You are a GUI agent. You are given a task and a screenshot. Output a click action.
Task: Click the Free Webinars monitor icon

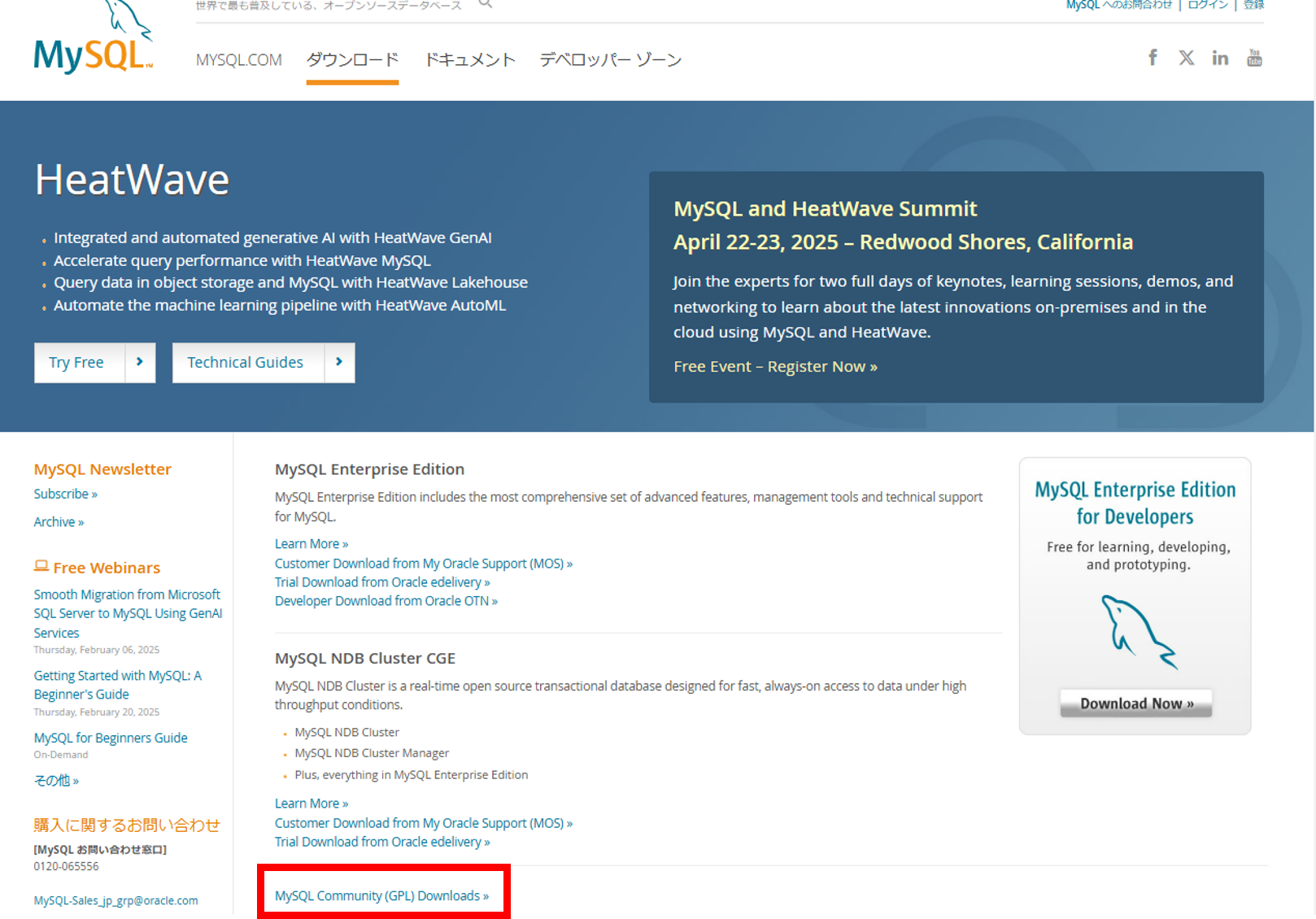point(41,566)
